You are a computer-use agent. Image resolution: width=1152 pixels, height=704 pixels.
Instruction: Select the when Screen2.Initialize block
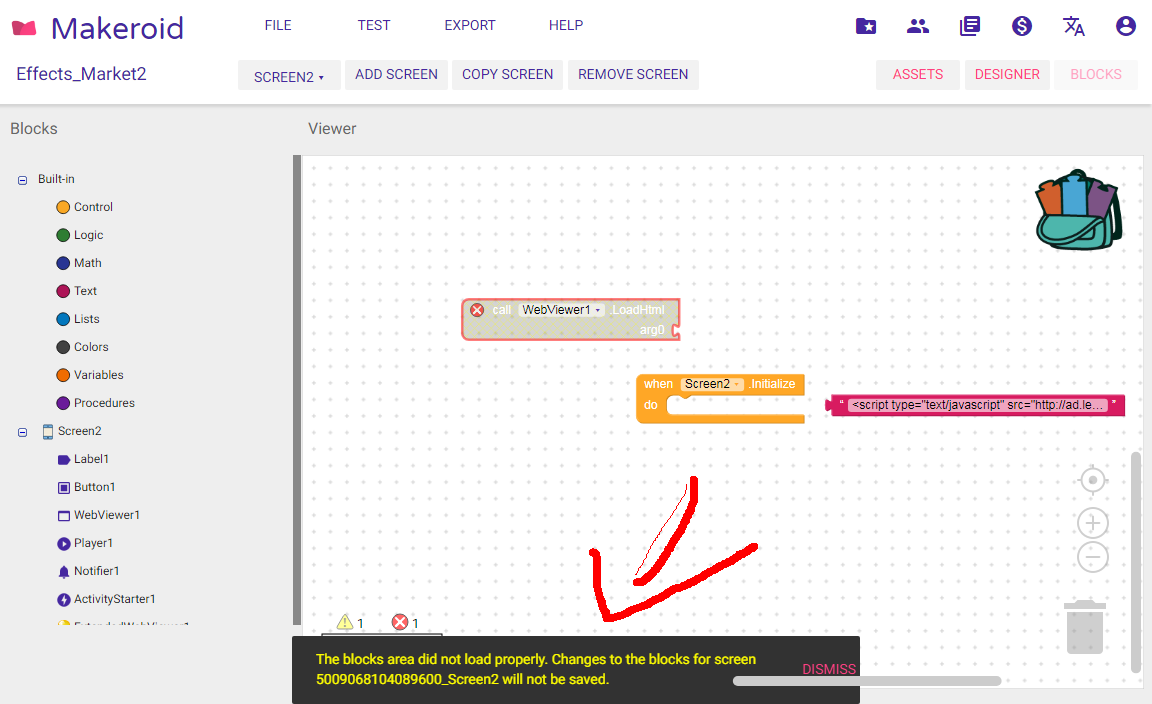tap(720, 399)
